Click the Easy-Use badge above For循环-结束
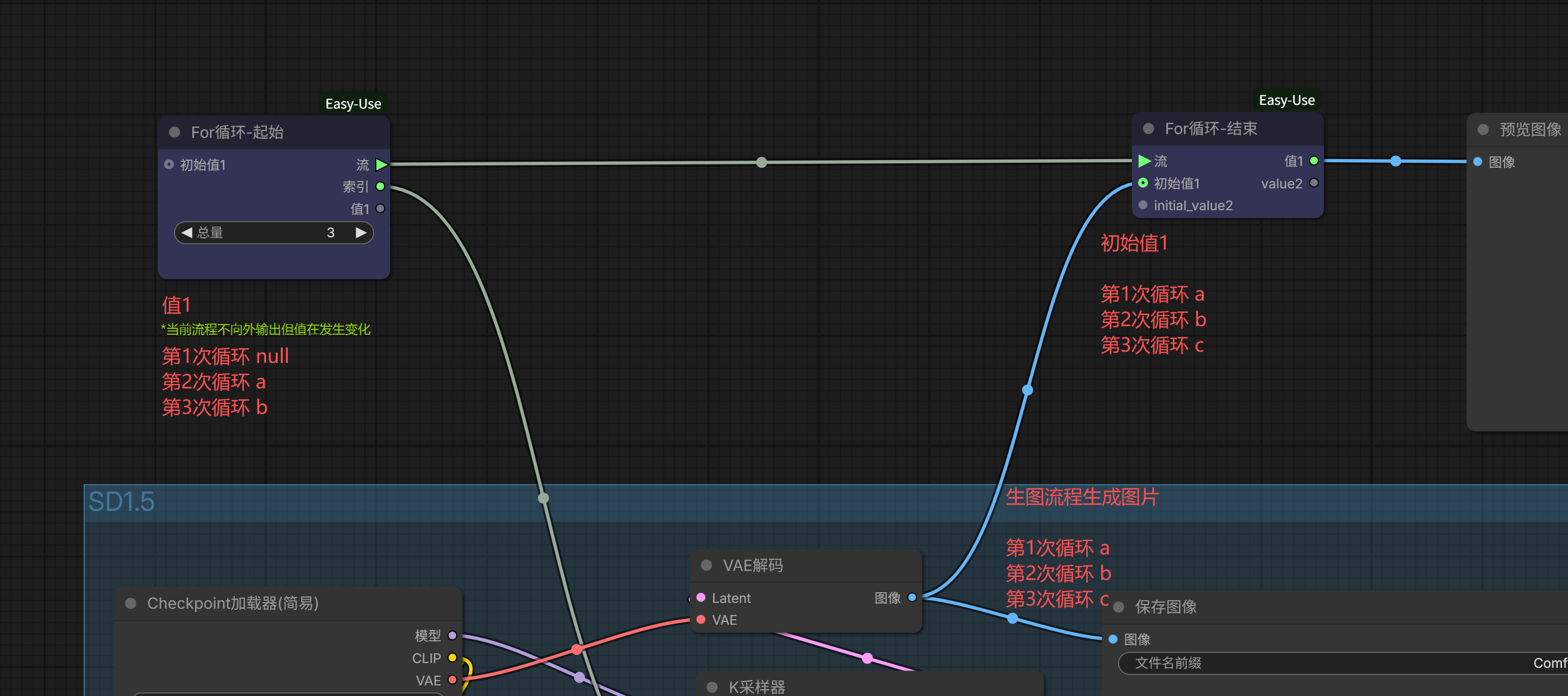 point(1286,101)
